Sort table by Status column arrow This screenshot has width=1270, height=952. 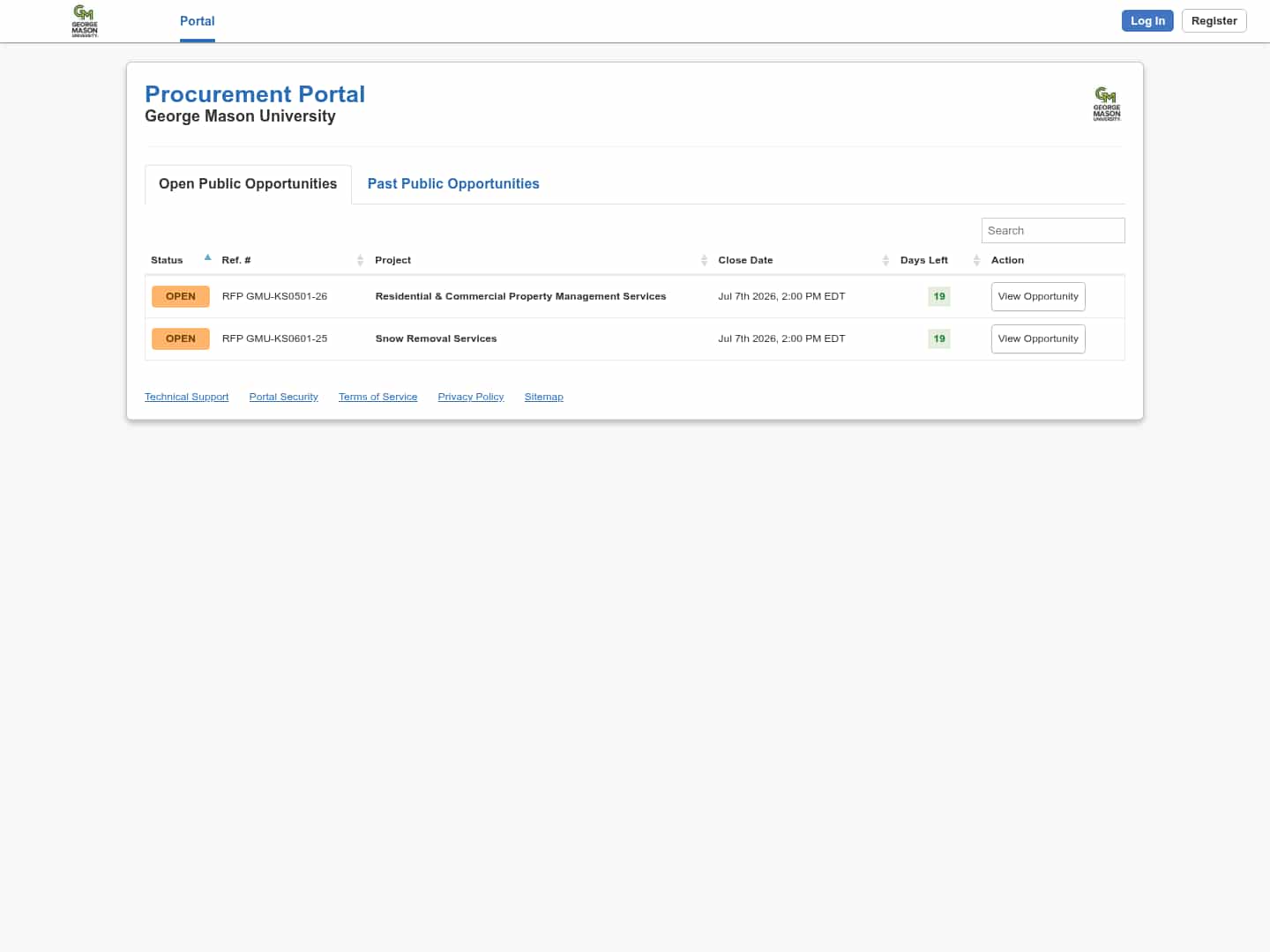tap(208, 258)
